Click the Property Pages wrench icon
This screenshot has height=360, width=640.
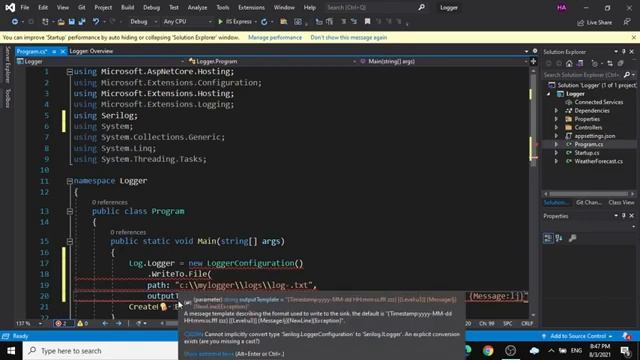[x=573, y=238]
